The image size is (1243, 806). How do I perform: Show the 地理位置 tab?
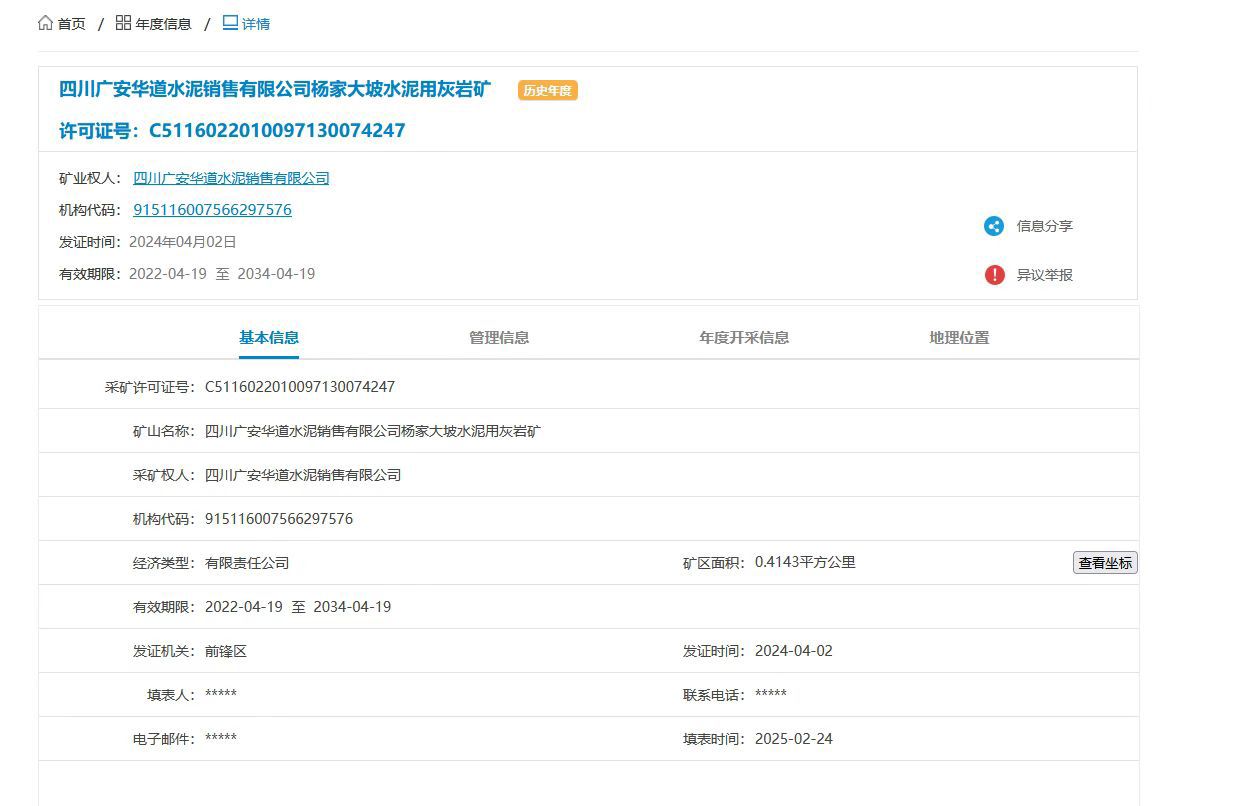point(959,338)
